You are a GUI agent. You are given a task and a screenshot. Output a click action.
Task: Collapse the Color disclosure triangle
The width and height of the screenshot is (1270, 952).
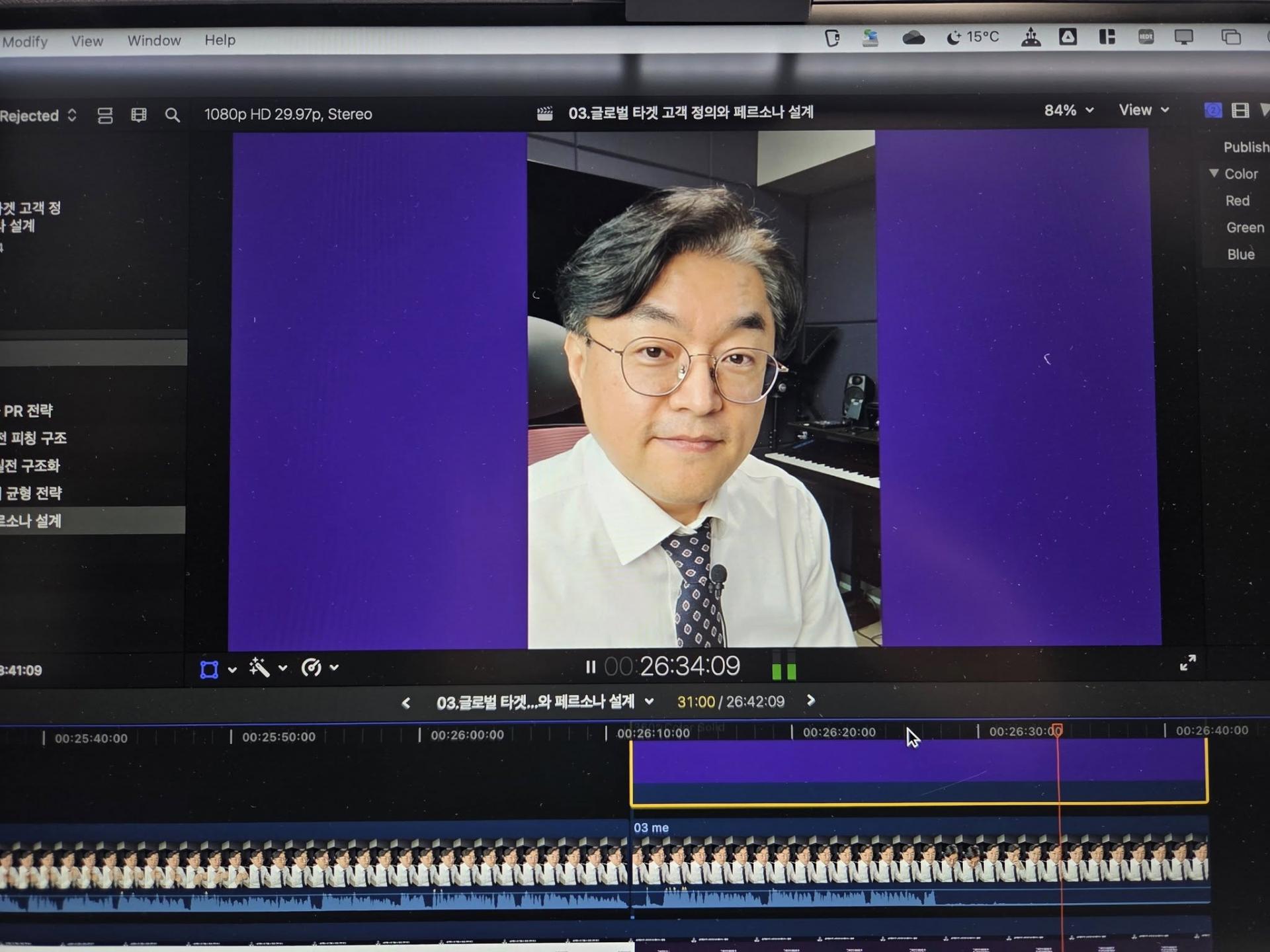tap(1214, 173)
